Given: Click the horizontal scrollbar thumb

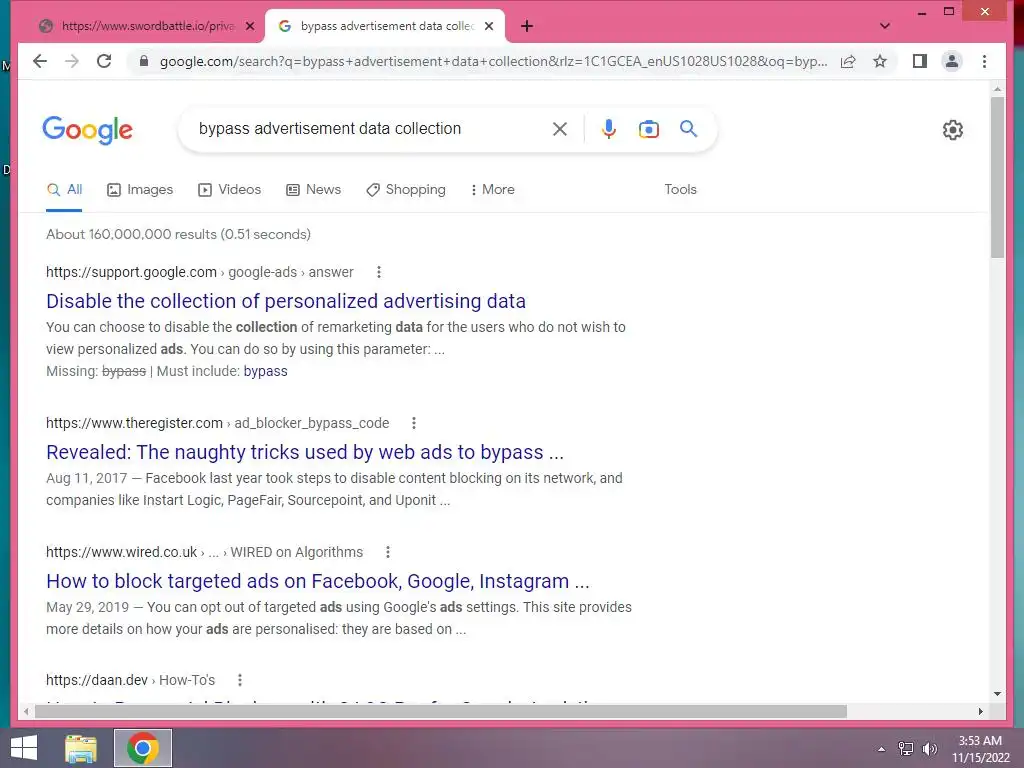Looking at the screenshot, I should 441,711.
